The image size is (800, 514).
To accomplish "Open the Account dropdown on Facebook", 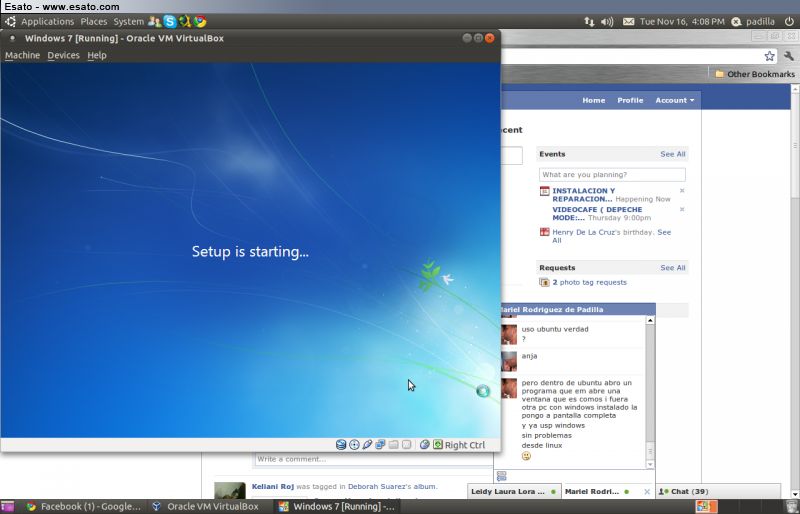I will 674,101.
